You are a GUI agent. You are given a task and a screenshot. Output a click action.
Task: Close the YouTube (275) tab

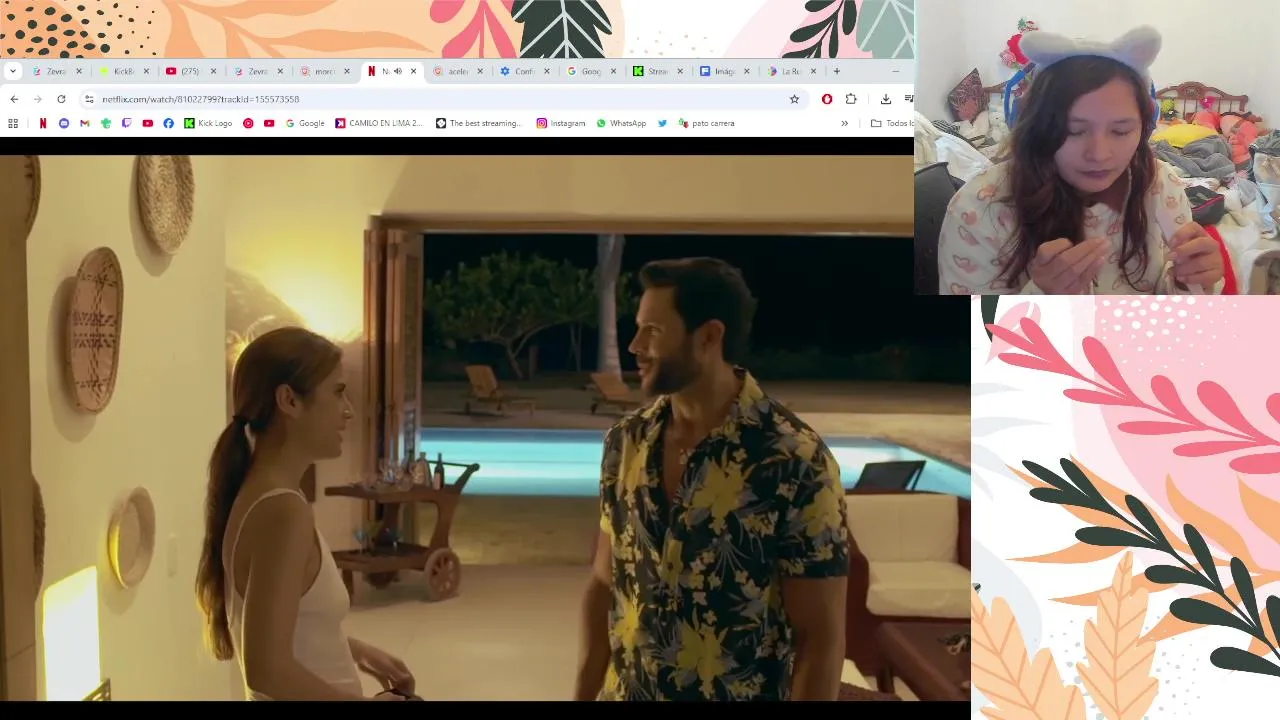tap(213, 71)
